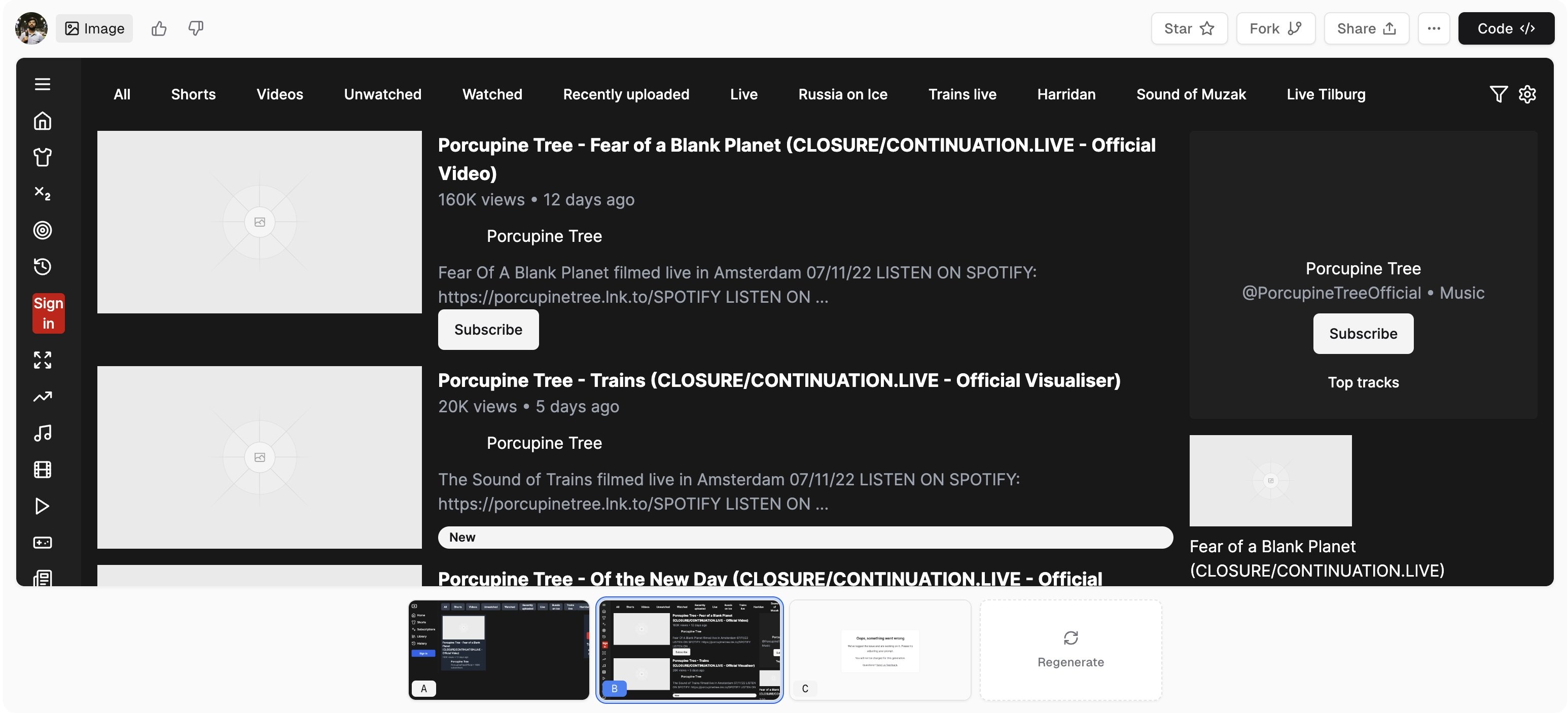
Task: Open the Top tracks album thumbnail
Action: coord(1270,480)
